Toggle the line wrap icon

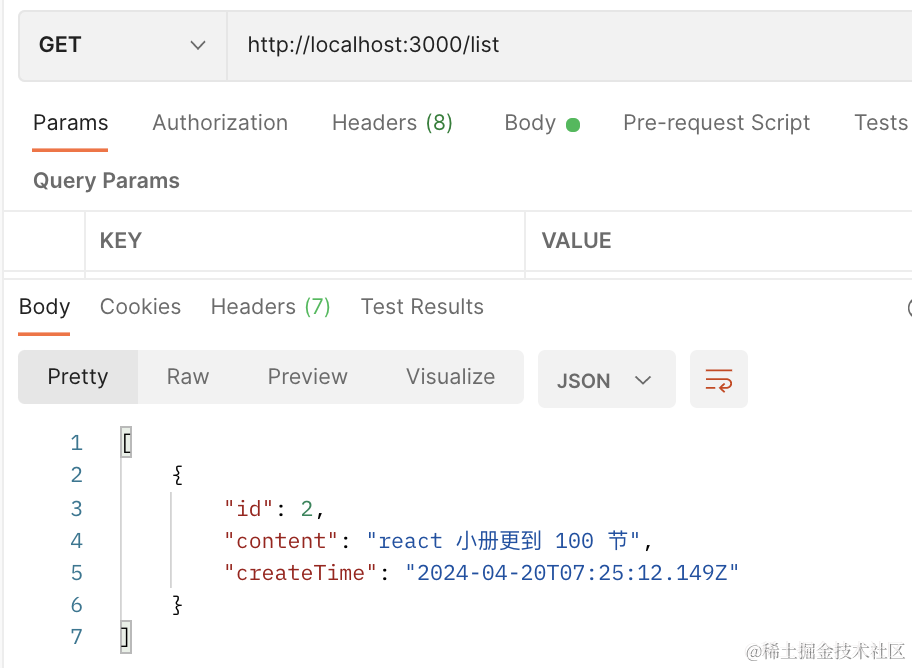pyautogui.click(x=718, y=380)
